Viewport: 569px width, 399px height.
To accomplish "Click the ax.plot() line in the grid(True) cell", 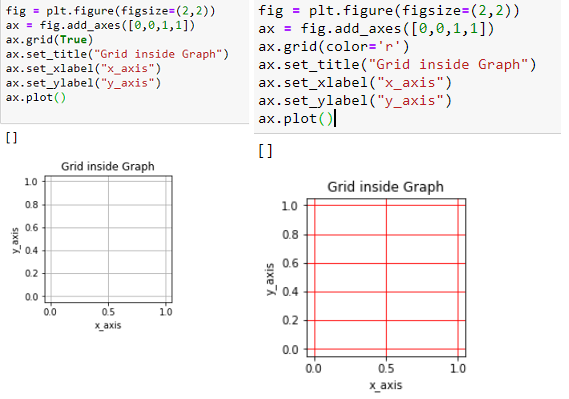I will pos(36,98).
